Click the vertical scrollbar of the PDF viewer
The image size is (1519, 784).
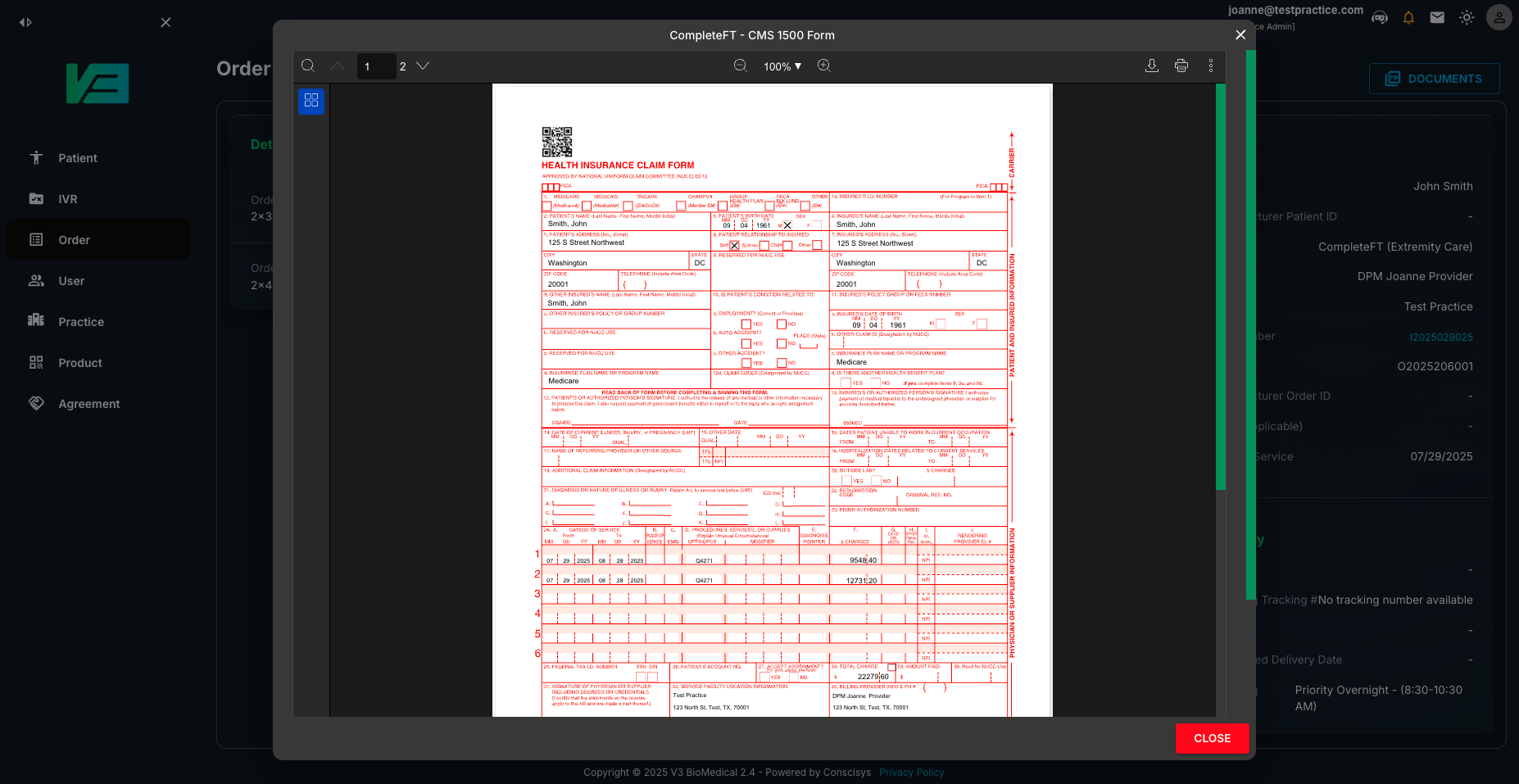[x=1220, y=287]
